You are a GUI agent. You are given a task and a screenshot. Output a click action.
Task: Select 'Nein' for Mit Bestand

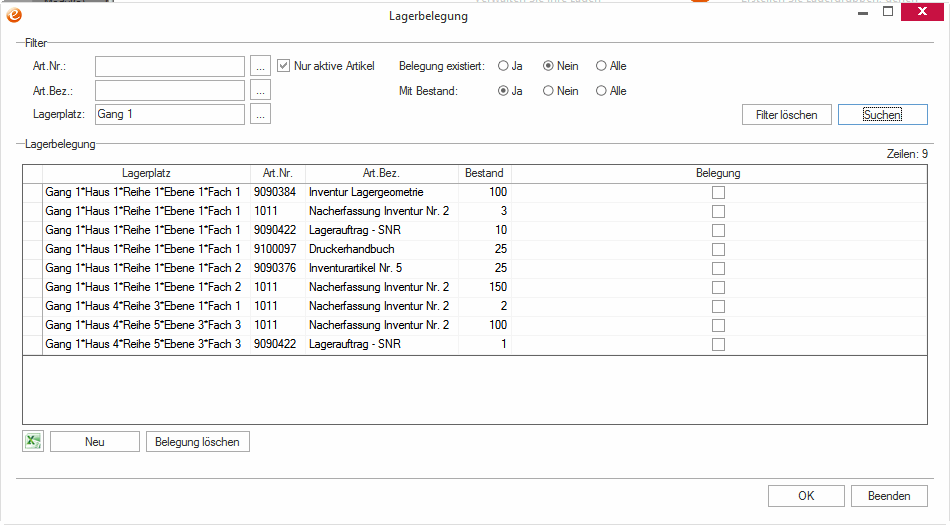coord(548,91)
